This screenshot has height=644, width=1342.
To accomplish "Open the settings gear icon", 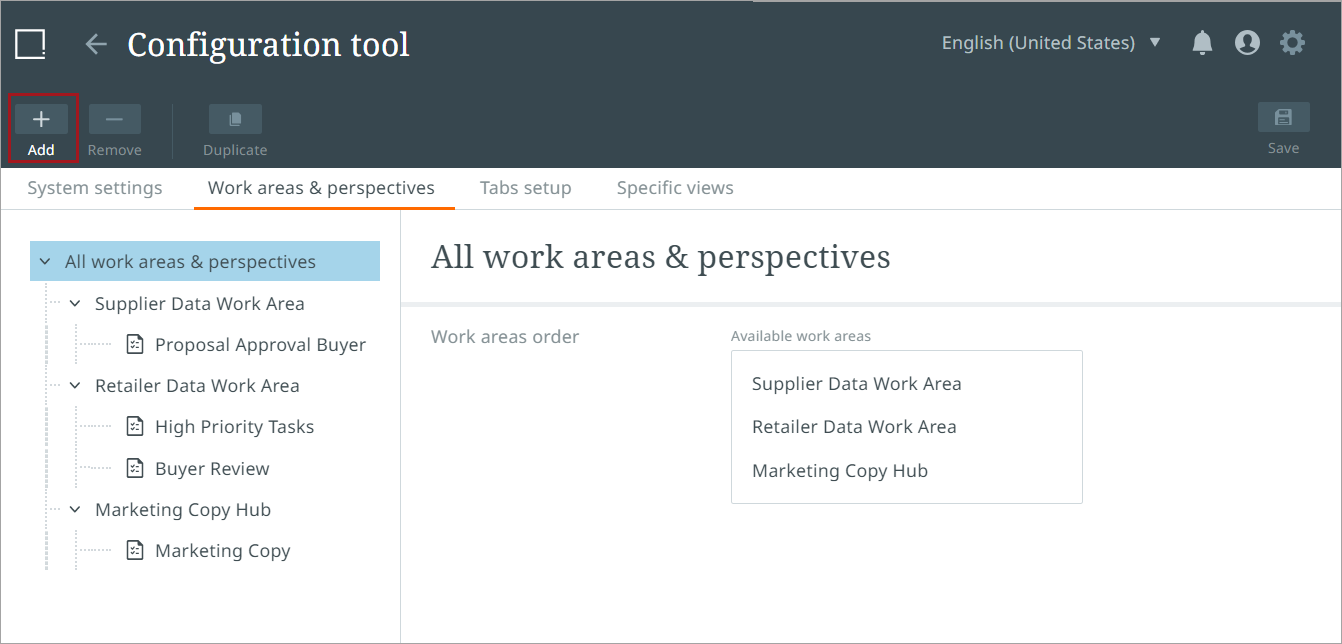I will (x=1293, y=43).
